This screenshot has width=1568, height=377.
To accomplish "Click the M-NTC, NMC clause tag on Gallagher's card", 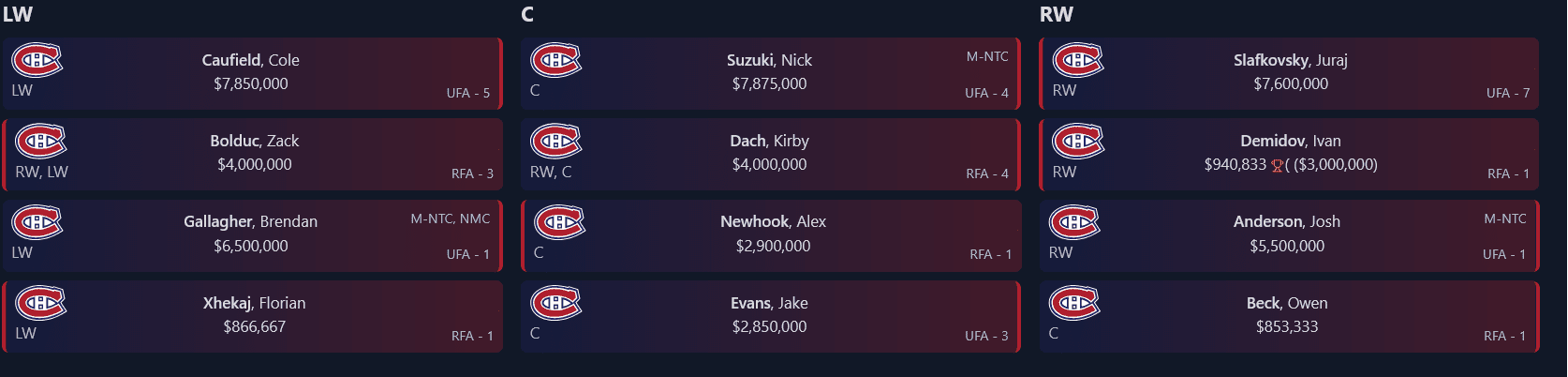I will (x=451, y=219).
